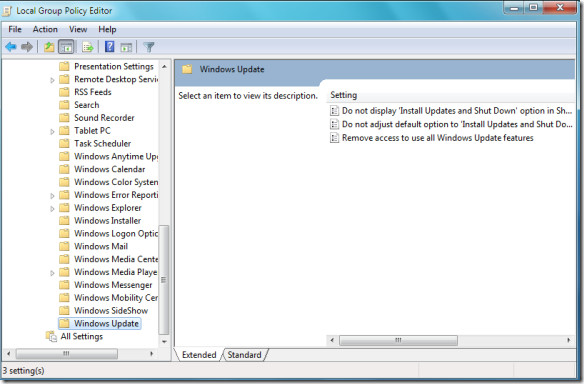Select Windows Anytime Upgrade tree item
The image size is (584, 384).
point(116,156)
